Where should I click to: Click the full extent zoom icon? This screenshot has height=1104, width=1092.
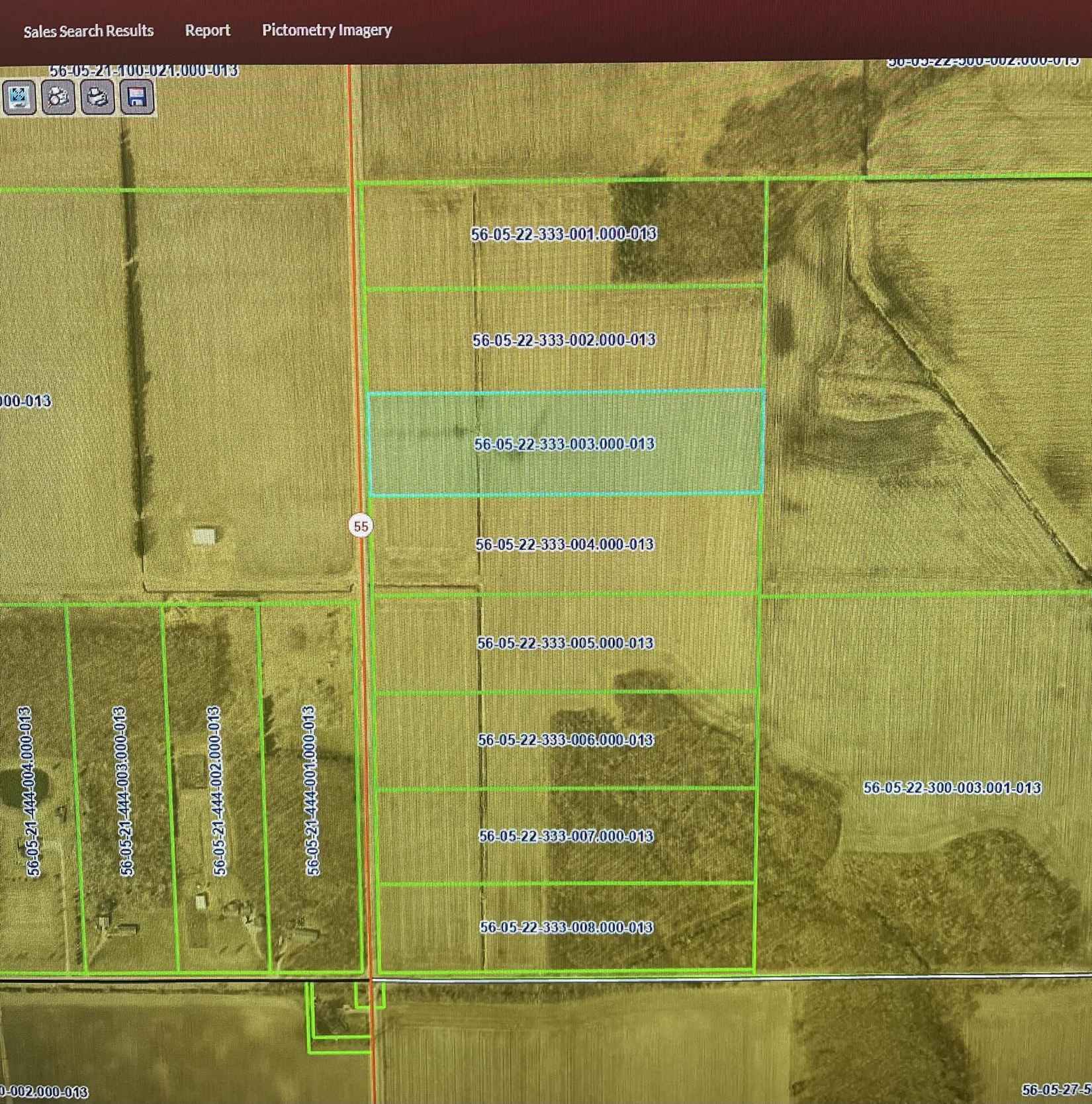19,97
